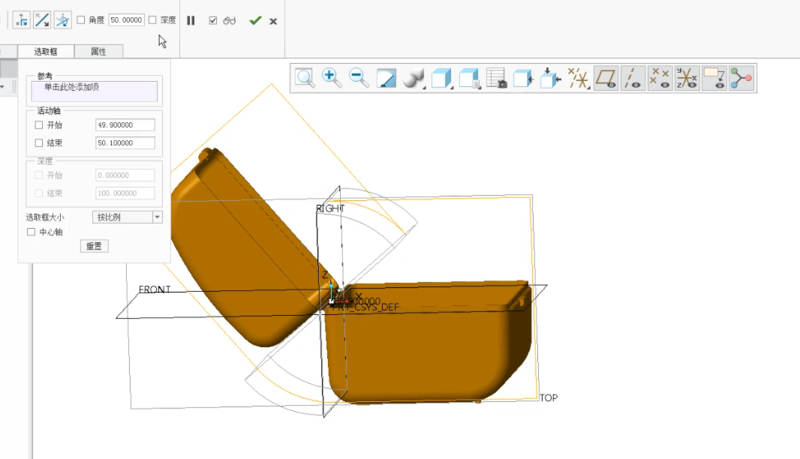The width and height of the screenshot is (800, 459).
Task: Open the datum display filters icon
Action: click(579, 78)
